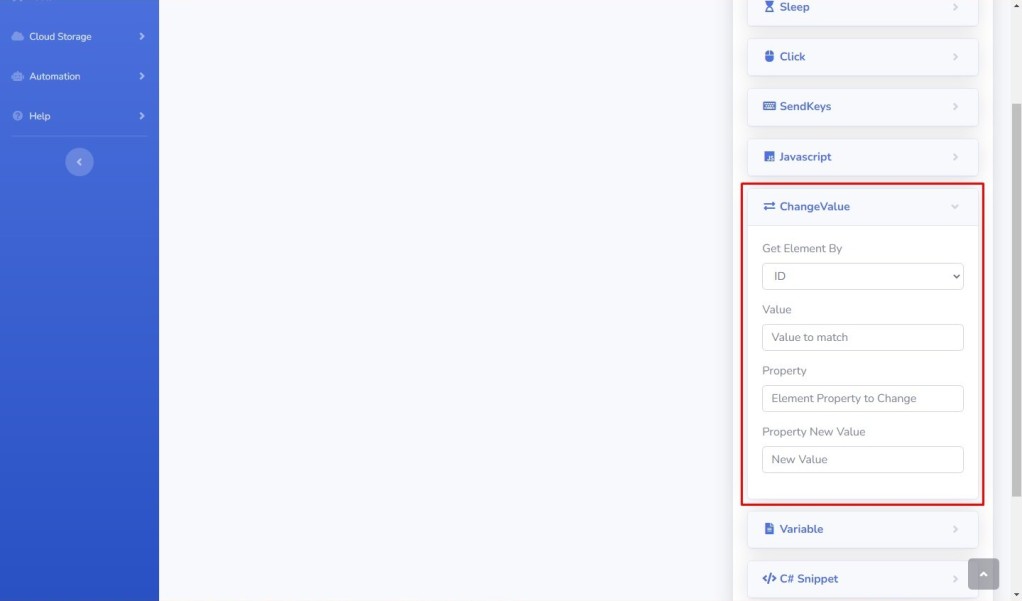Focus the New Value input field

pyautogui.click(x=862, y=460)
